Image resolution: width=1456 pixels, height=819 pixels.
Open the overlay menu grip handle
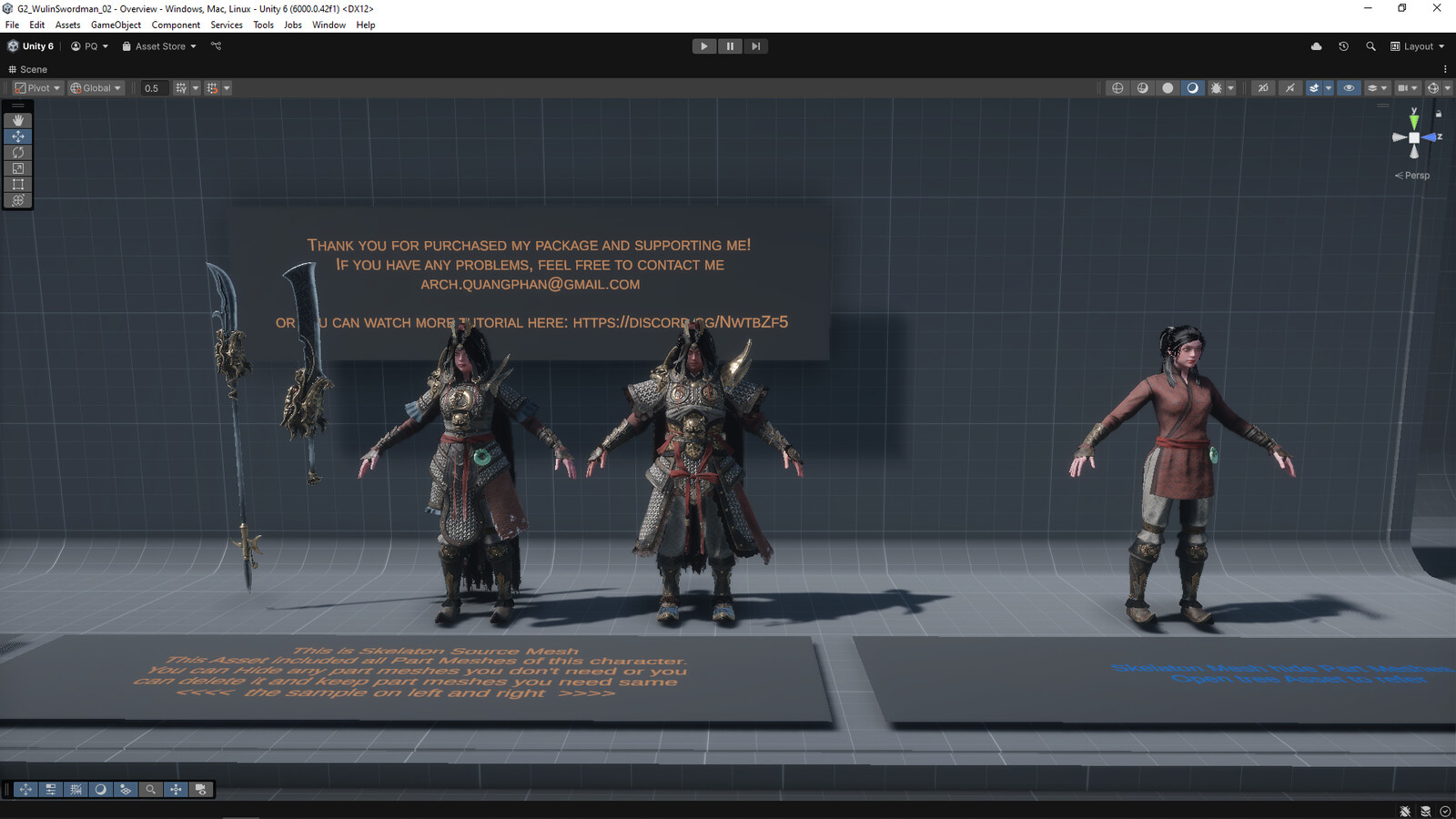tap(7, 790)
